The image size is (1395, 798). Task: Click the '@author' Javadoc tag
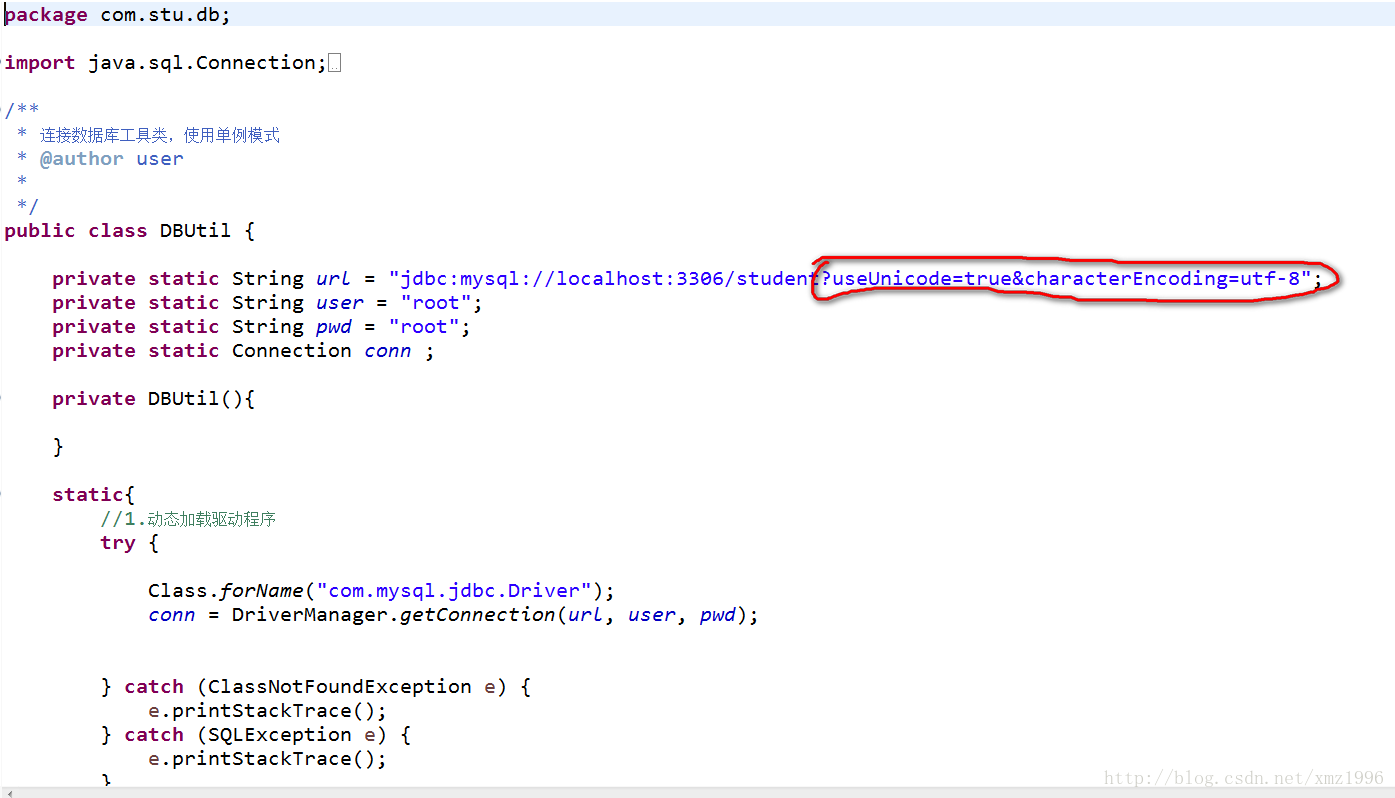pyautogui.click(x=82, y=159)
